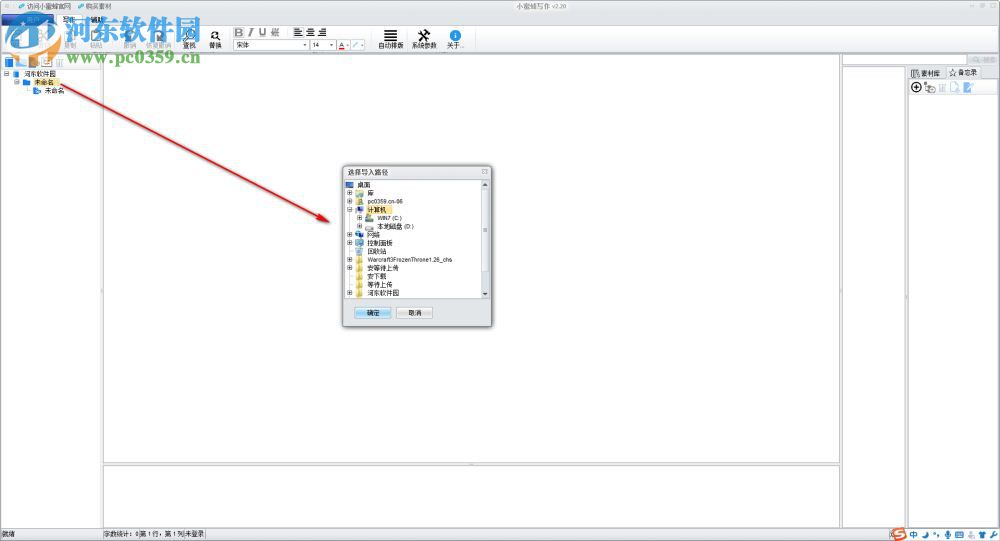
Task: Expand the WIN7 (C:) drive
Action: tap(359, 218)
